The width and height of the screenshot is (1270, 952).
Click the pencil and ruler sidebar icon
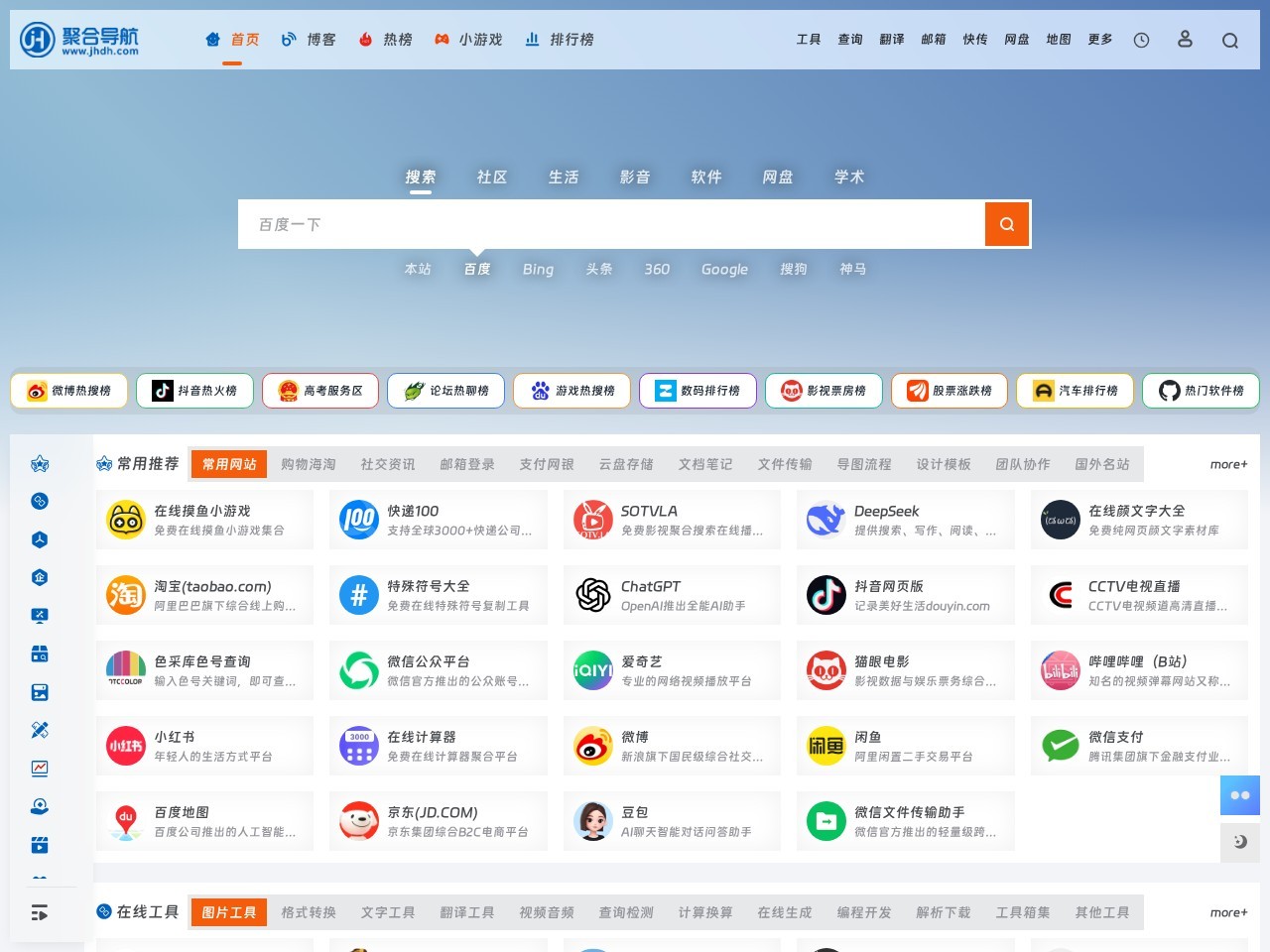[40, 730]
